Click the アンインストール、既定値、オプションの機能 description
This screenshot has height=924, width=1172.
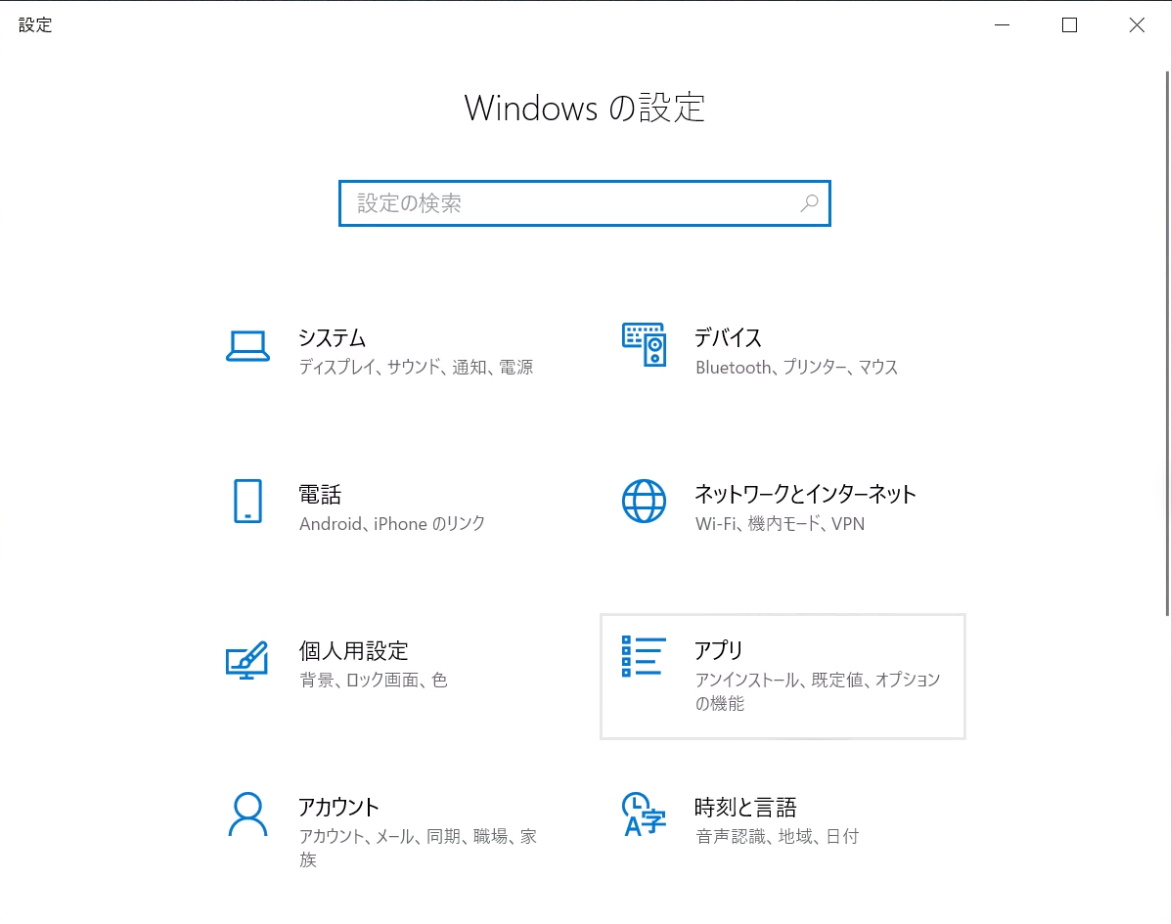[818, 692]
